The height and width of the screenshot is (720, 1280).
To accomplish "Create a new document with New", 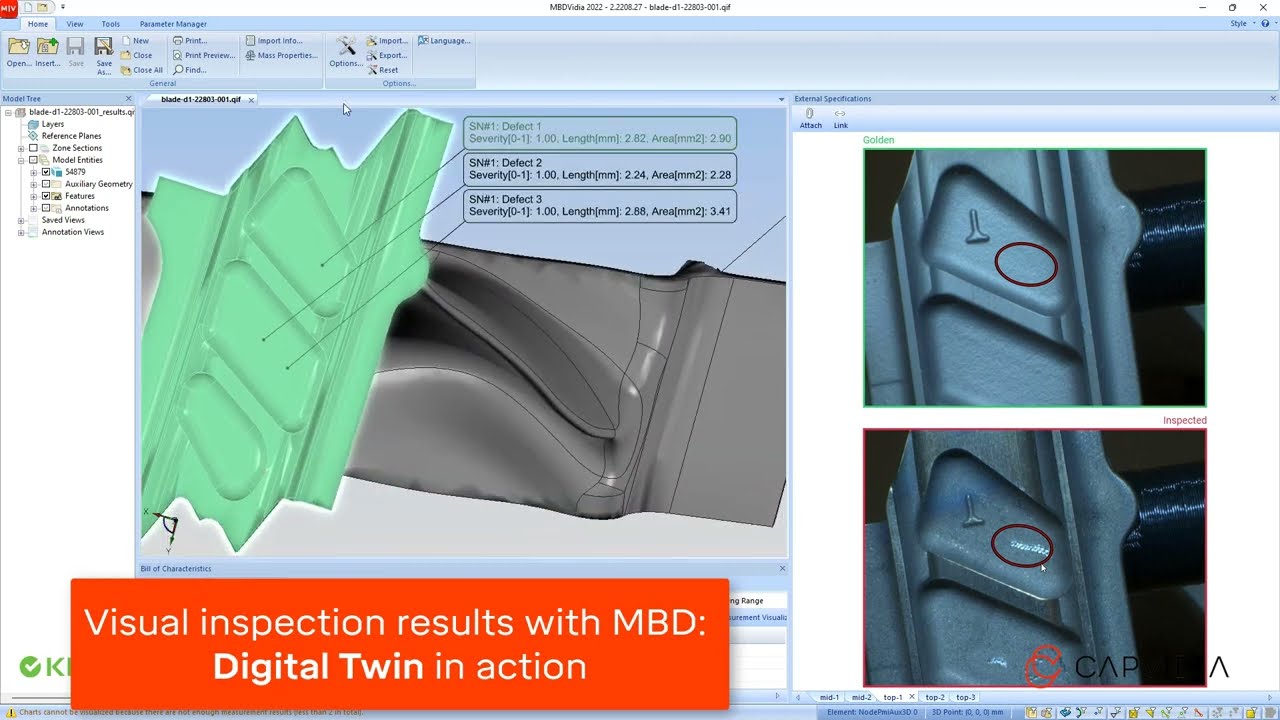I will coord(135,41).
